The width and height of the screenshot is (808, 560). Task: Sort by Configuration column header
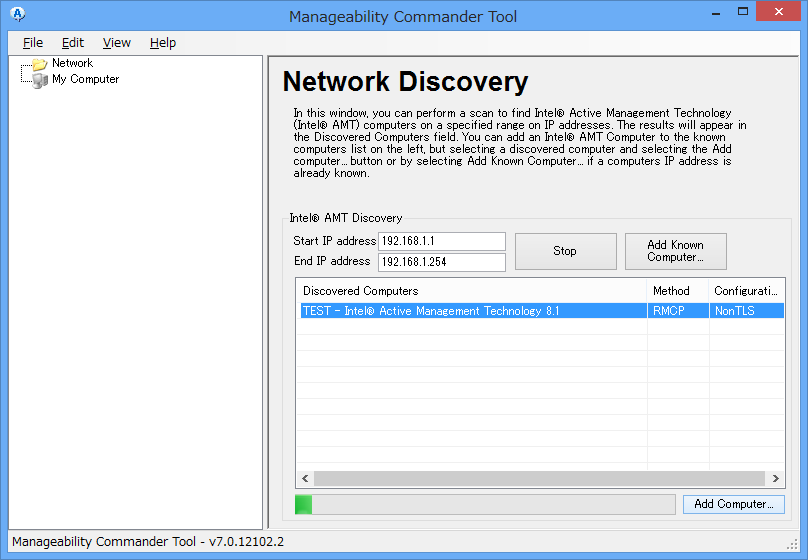point(747,291)
